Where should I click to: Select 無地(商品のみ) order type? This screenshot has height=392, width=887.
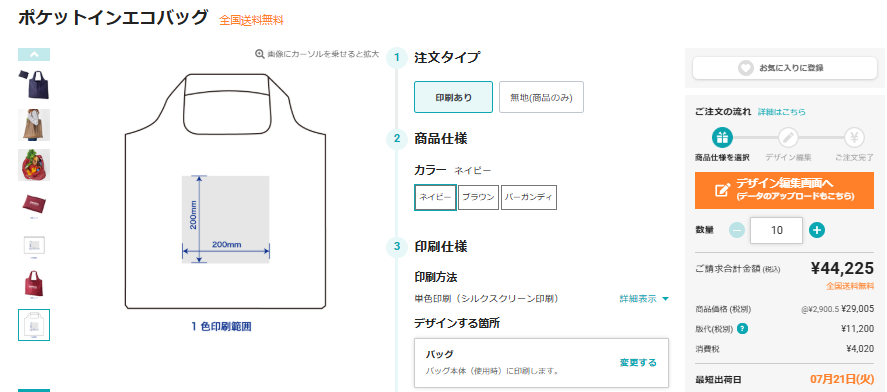click(541, 97)
